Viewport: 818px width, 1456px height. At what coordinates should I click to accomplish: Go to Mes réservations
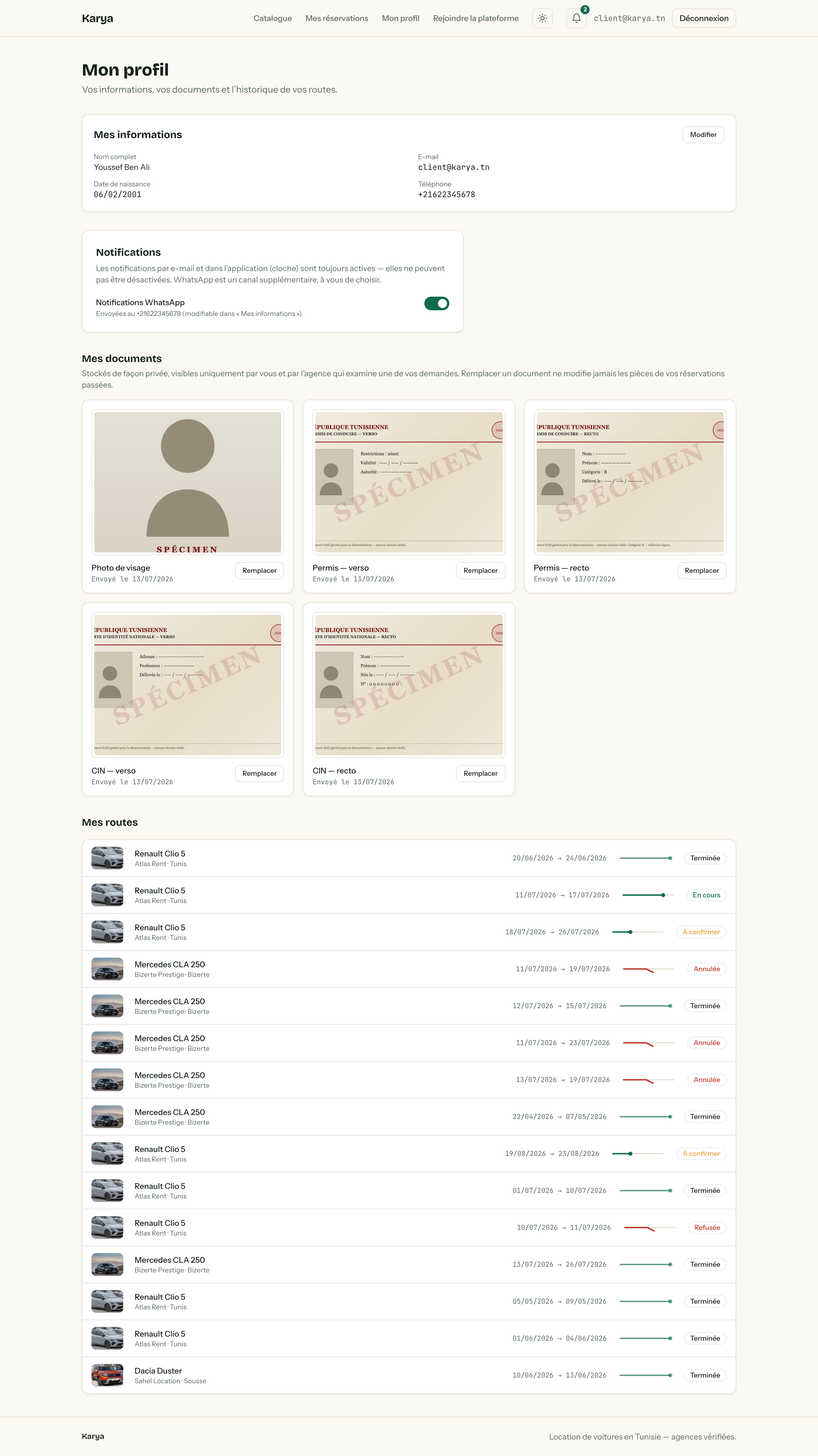337,18
